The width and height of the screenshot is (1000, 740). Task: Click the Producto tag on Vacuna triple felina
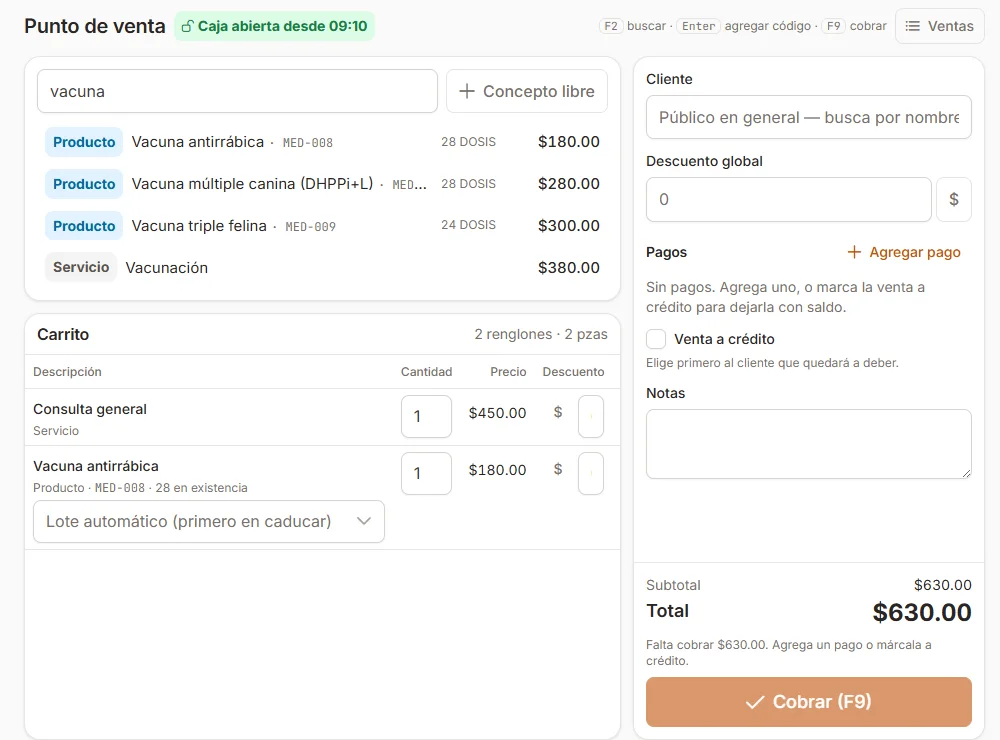(x=84, y=226)
